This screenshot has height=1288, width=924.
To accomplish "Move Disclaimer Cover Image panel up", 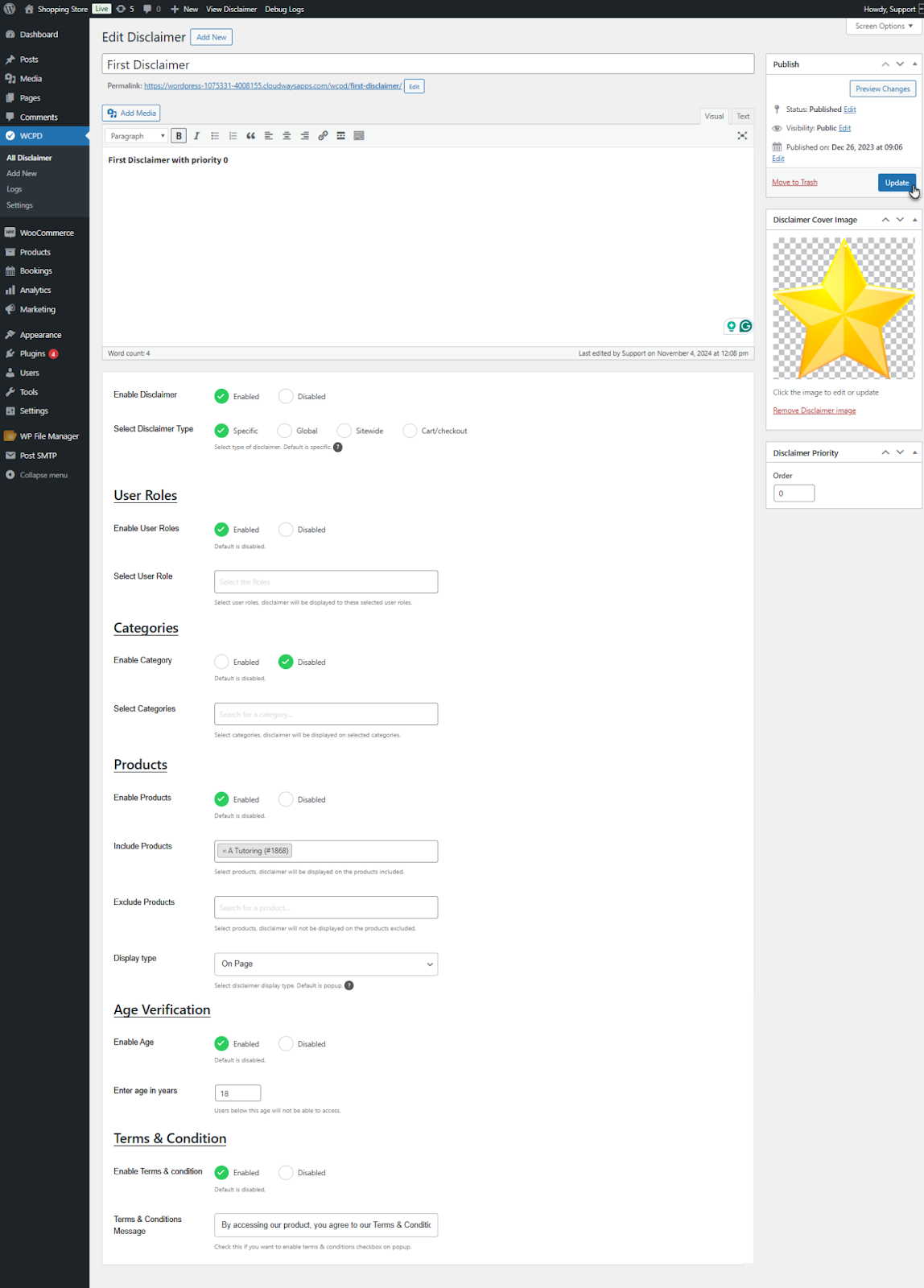I will coord(885,220).
